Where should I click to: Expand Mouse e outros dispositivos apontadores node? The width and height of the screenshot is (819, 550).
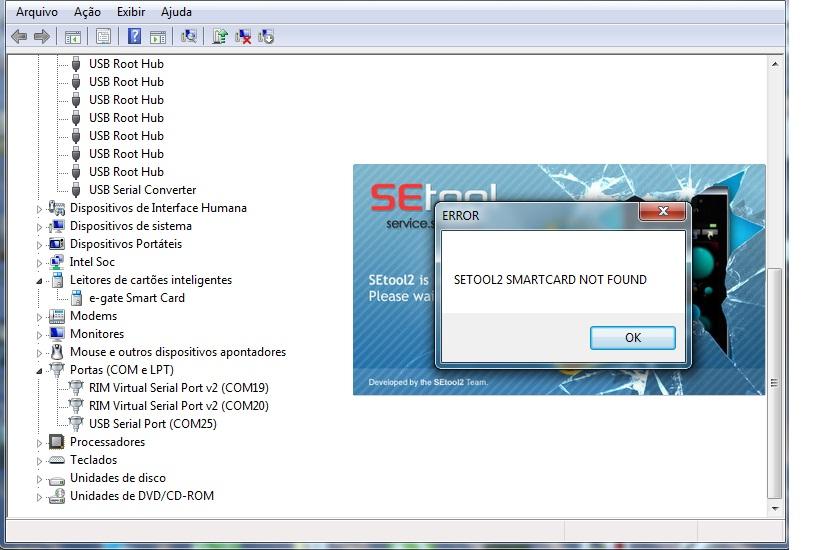click(39, 353)
